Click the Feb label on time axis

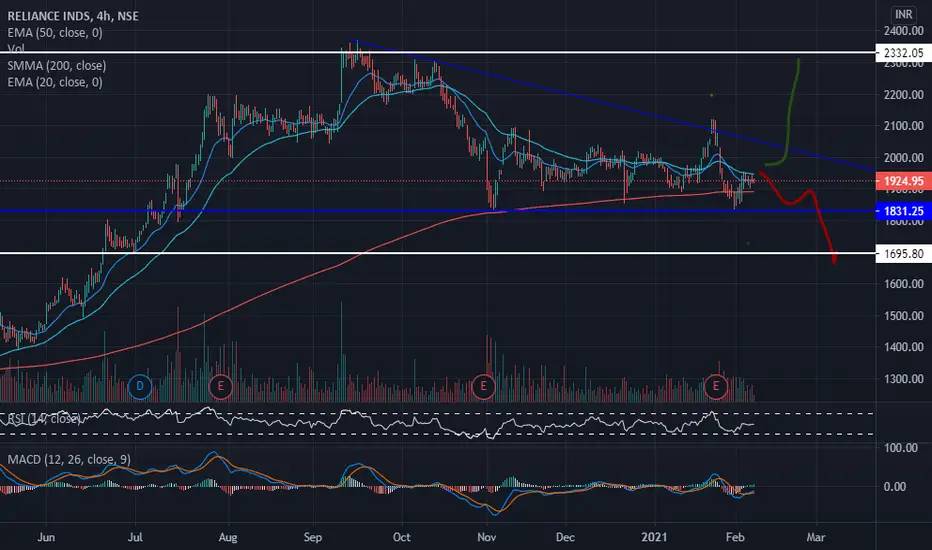click(x=735, y=537)
